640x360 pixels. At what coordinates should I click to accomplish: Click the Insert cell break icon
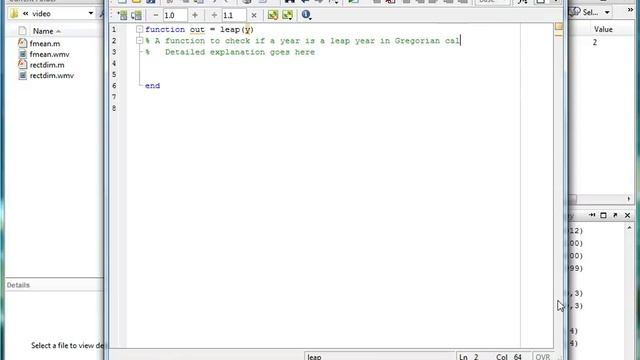pyautogui.click(x=122, y=16)
